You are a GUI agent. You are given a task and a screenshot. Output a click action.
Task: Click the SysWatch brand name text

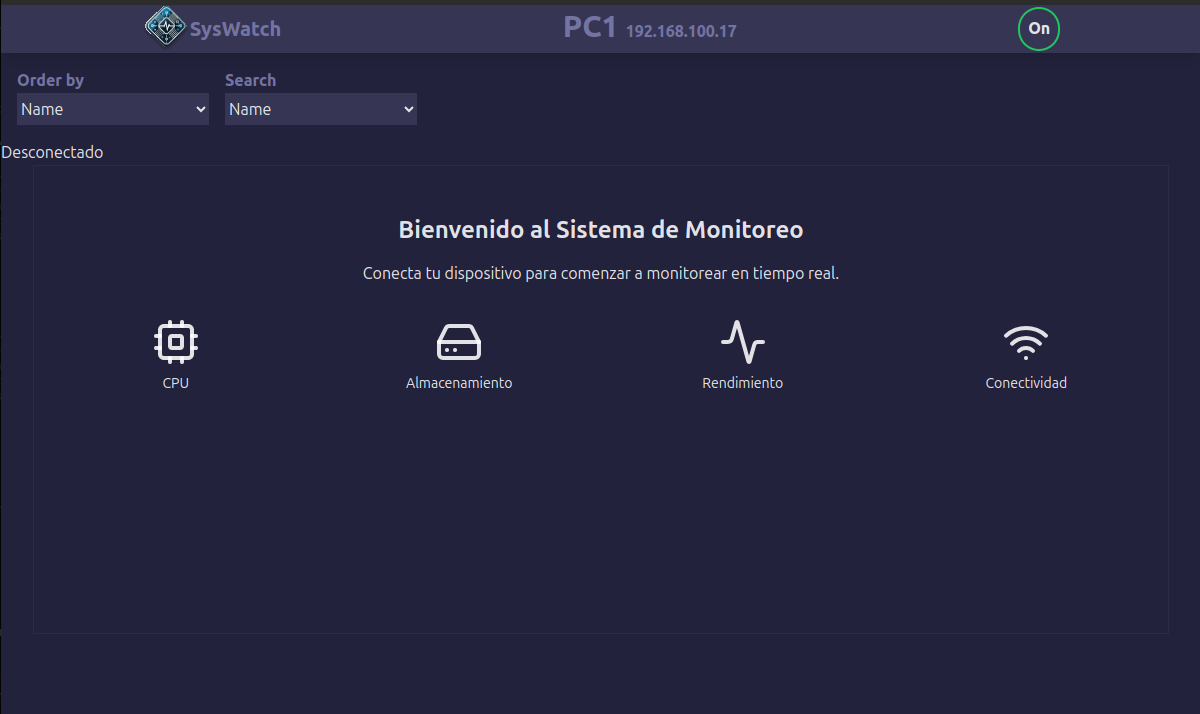click(235, 29)
